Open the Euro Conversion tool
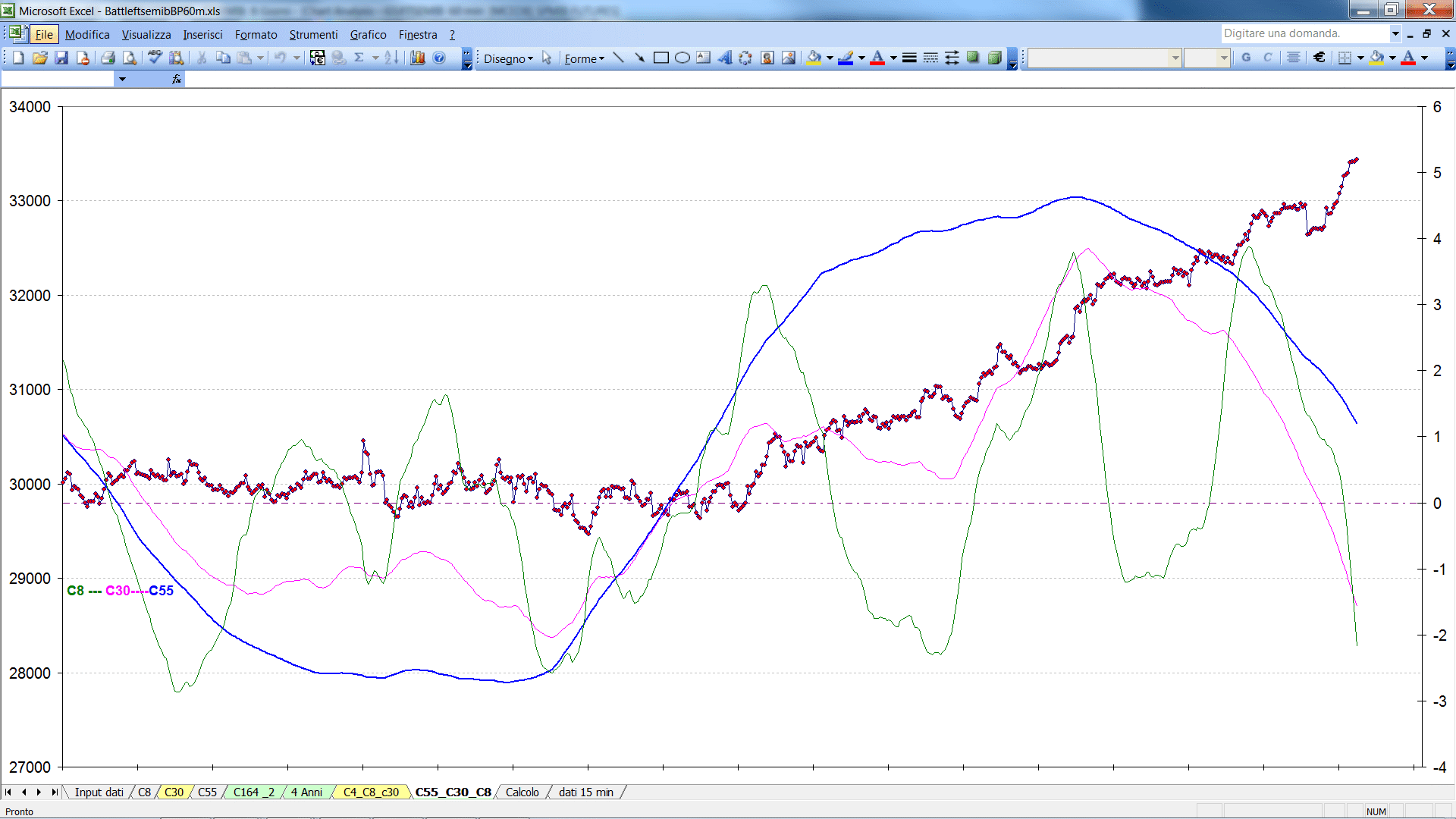The image size is (1456, 819). tap(318, 58)
